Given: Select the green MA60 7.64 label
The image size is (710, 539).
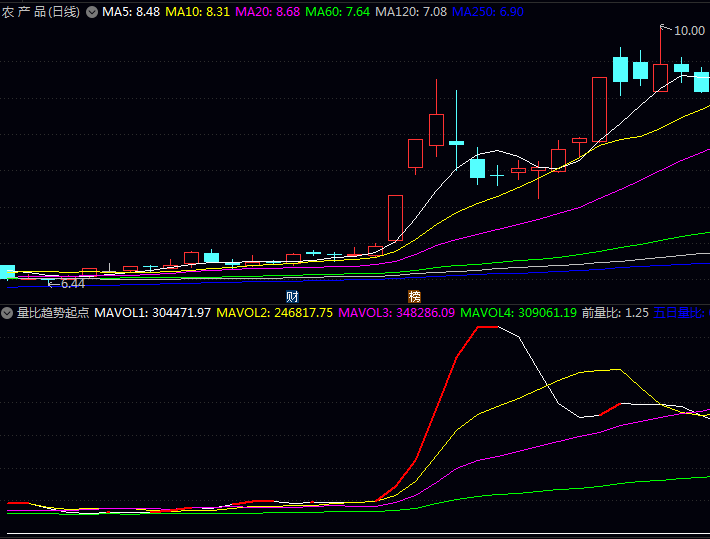Looking at the screenshot, I should (337, 12).
